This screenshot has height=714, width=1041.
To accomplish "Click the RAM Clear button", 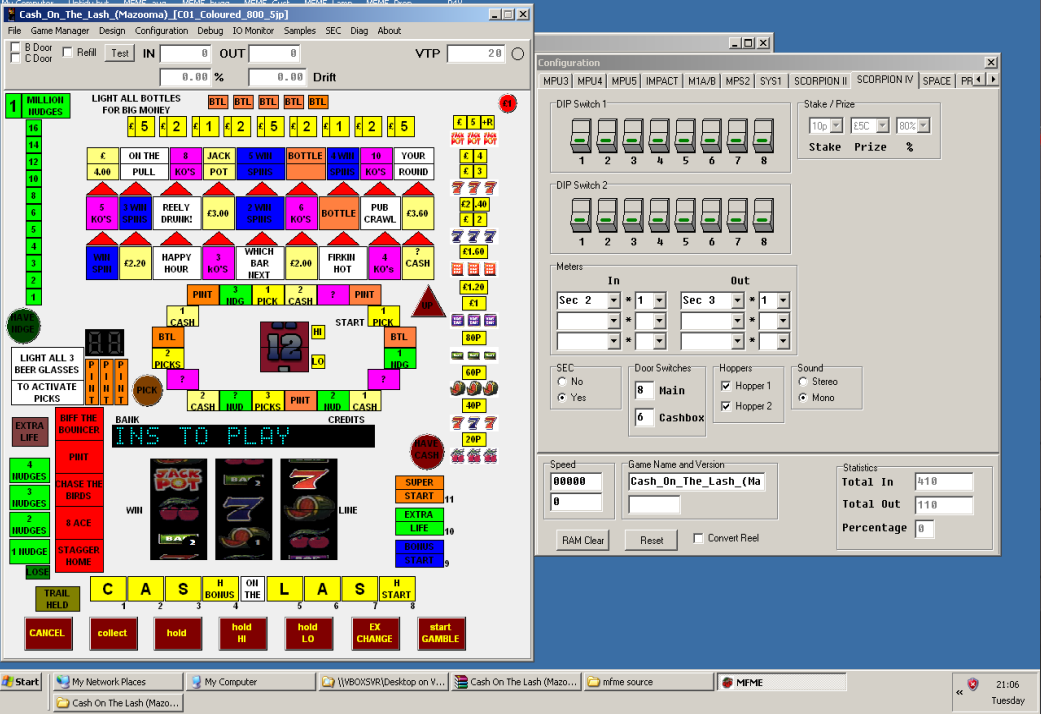I will coord(583,540).
